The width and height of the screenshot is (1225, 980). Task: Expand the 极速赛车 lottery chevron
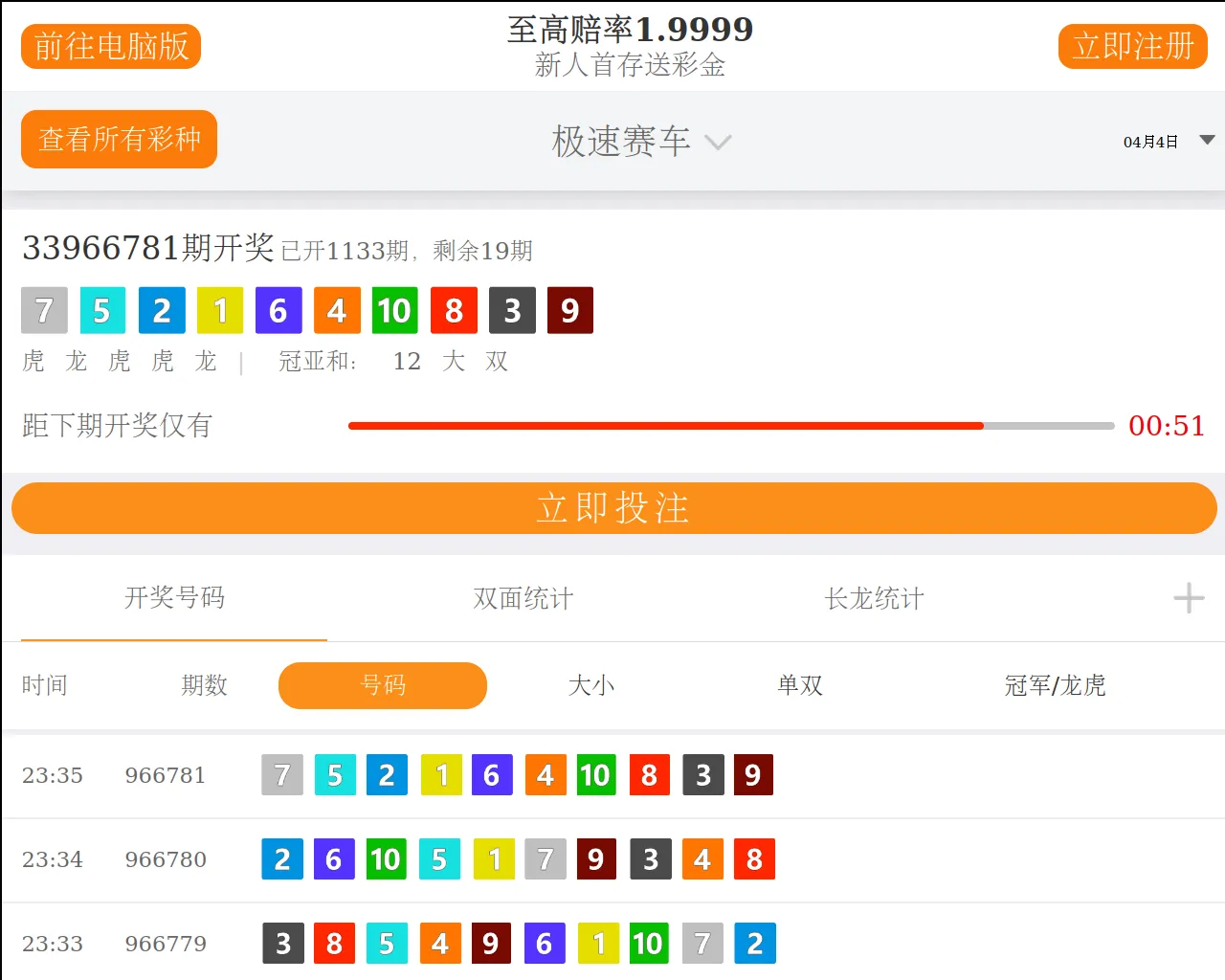pyautogui.click(x=718, y=143)
